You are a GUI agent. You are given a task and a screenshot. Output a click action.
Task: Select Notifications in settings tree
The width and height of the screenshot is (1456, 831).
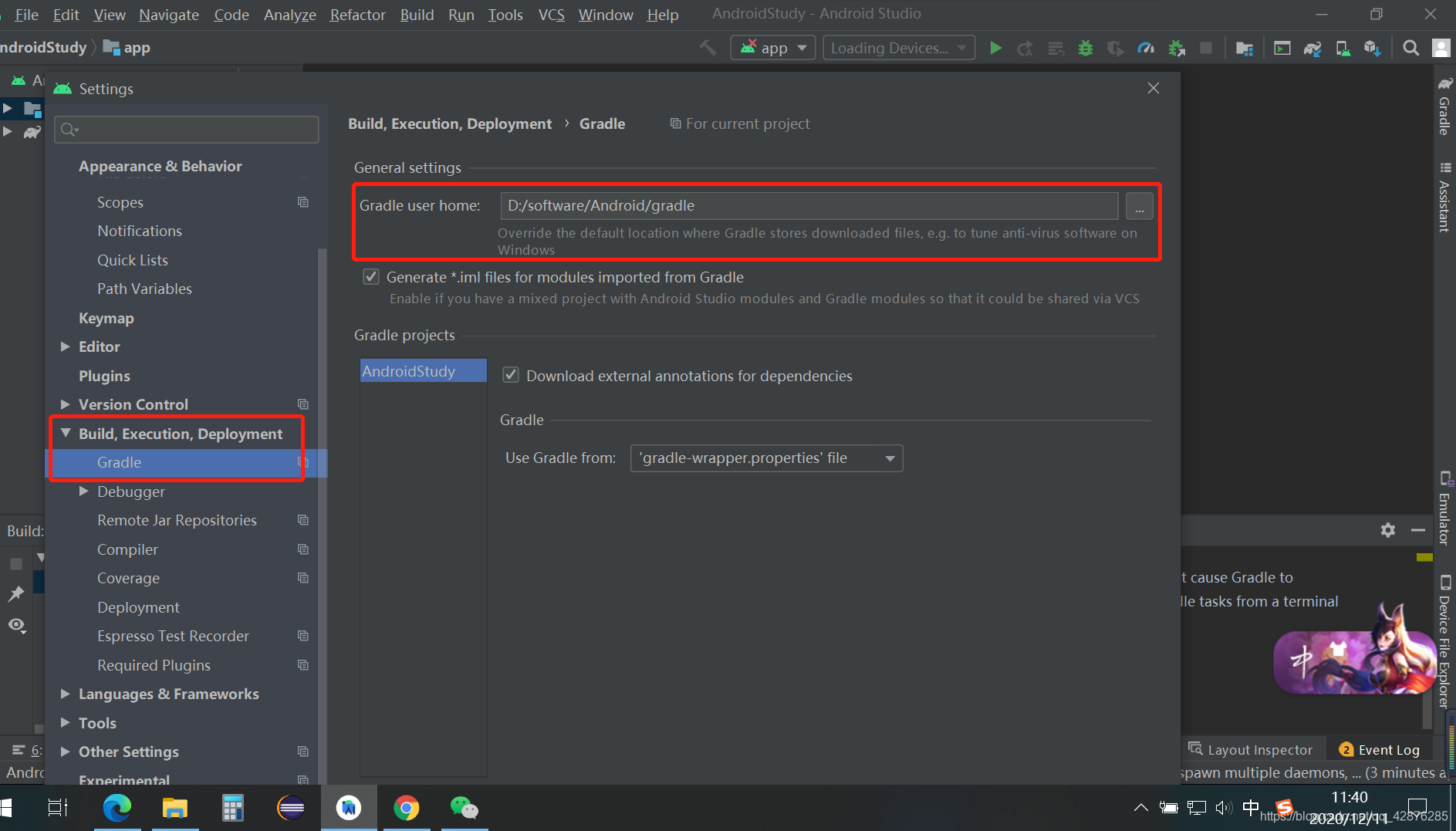140,231
